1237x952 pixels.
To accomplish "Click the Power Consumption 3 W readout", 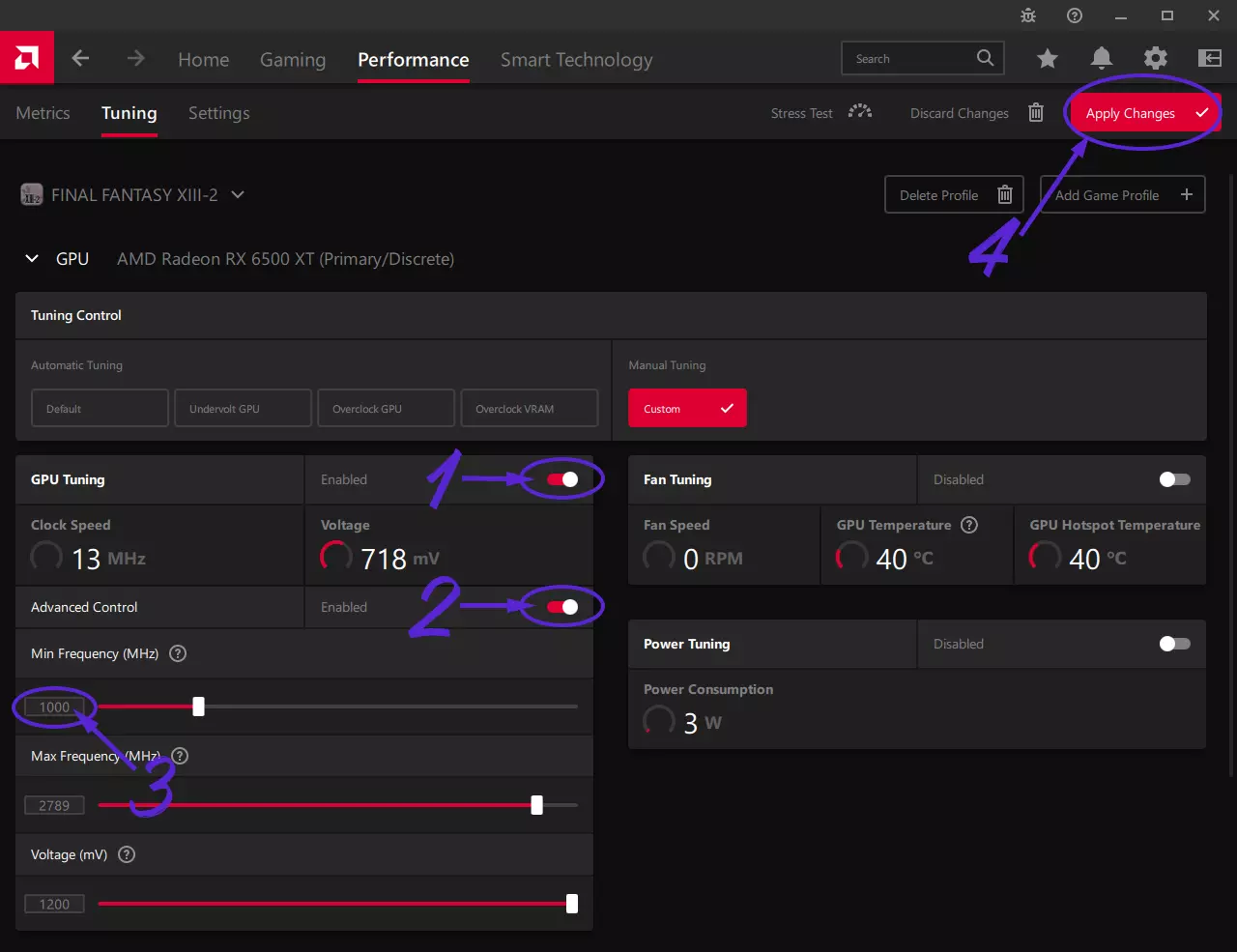I will (x=683, y=722).
